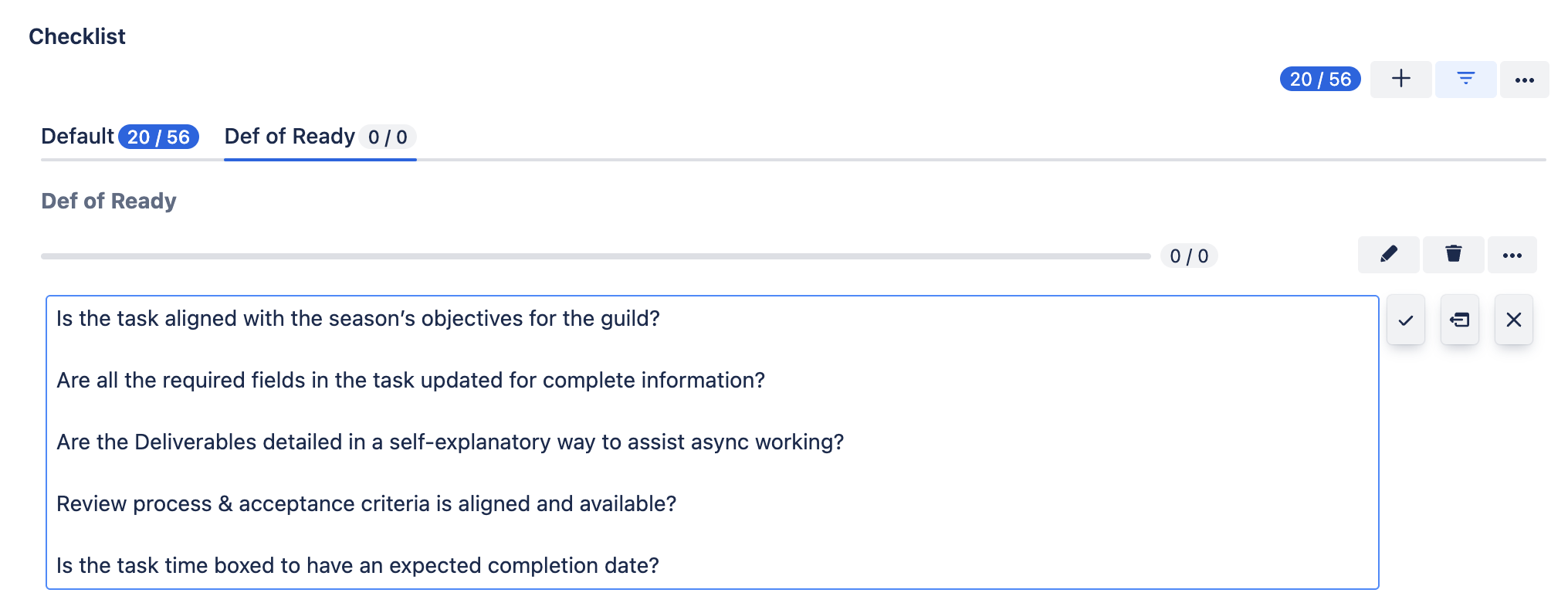Toggle the checklist filter icon
The image size is (1568, 603).
coord(1465,80)
